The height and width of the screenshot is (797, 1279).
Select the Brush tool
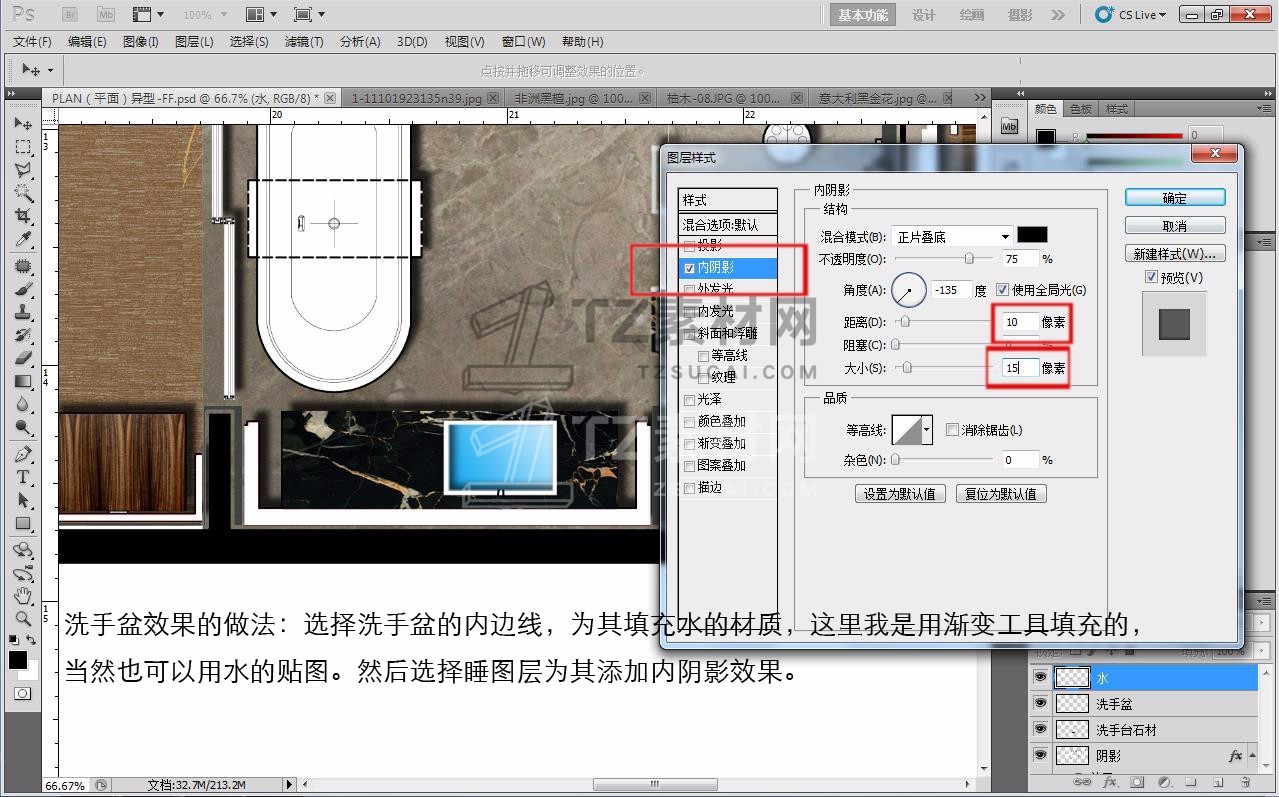pos(22,290)
